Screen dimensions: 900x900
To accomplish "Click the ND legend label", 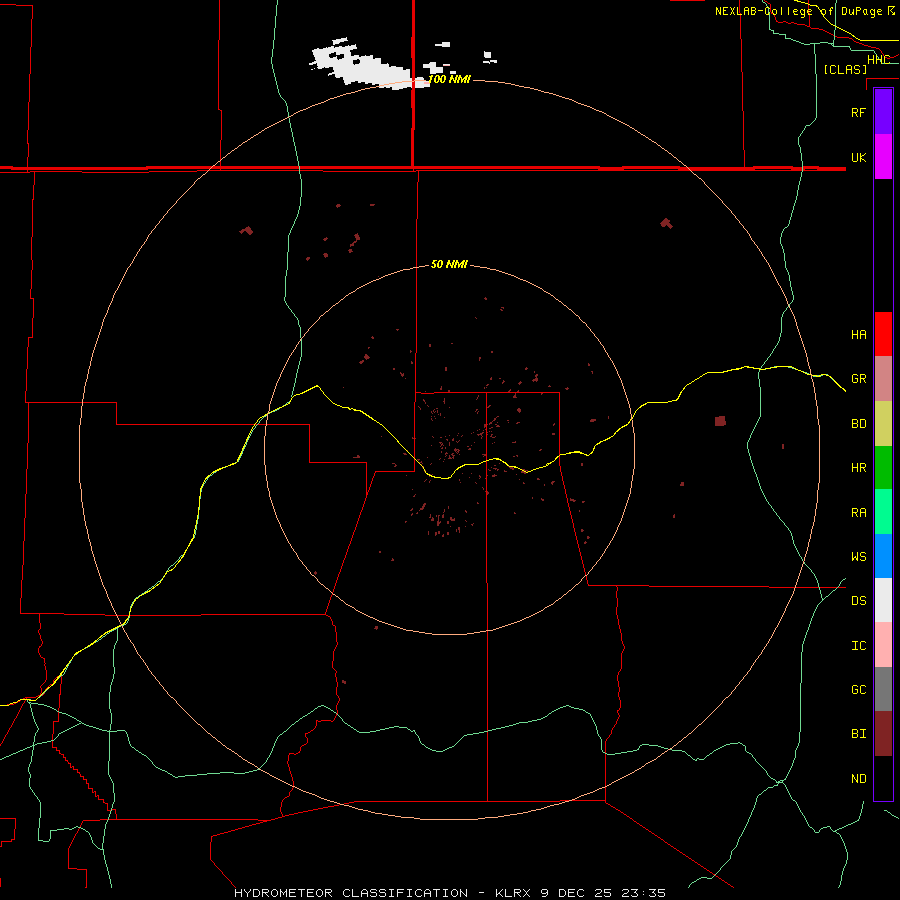I will tap(858, 778).
